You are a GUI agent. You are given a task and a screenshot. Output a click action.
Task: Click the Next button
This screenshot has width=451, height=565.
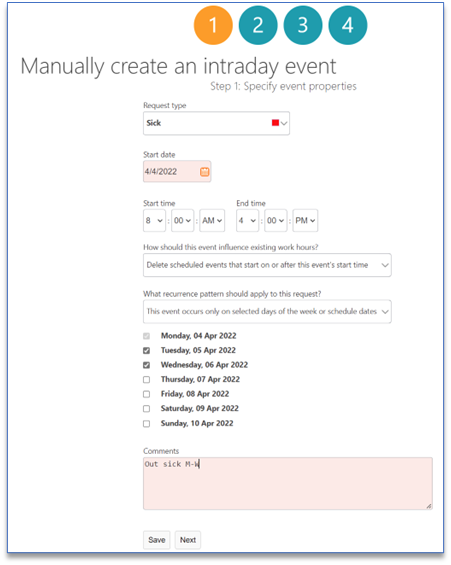(x=188, y=540)
